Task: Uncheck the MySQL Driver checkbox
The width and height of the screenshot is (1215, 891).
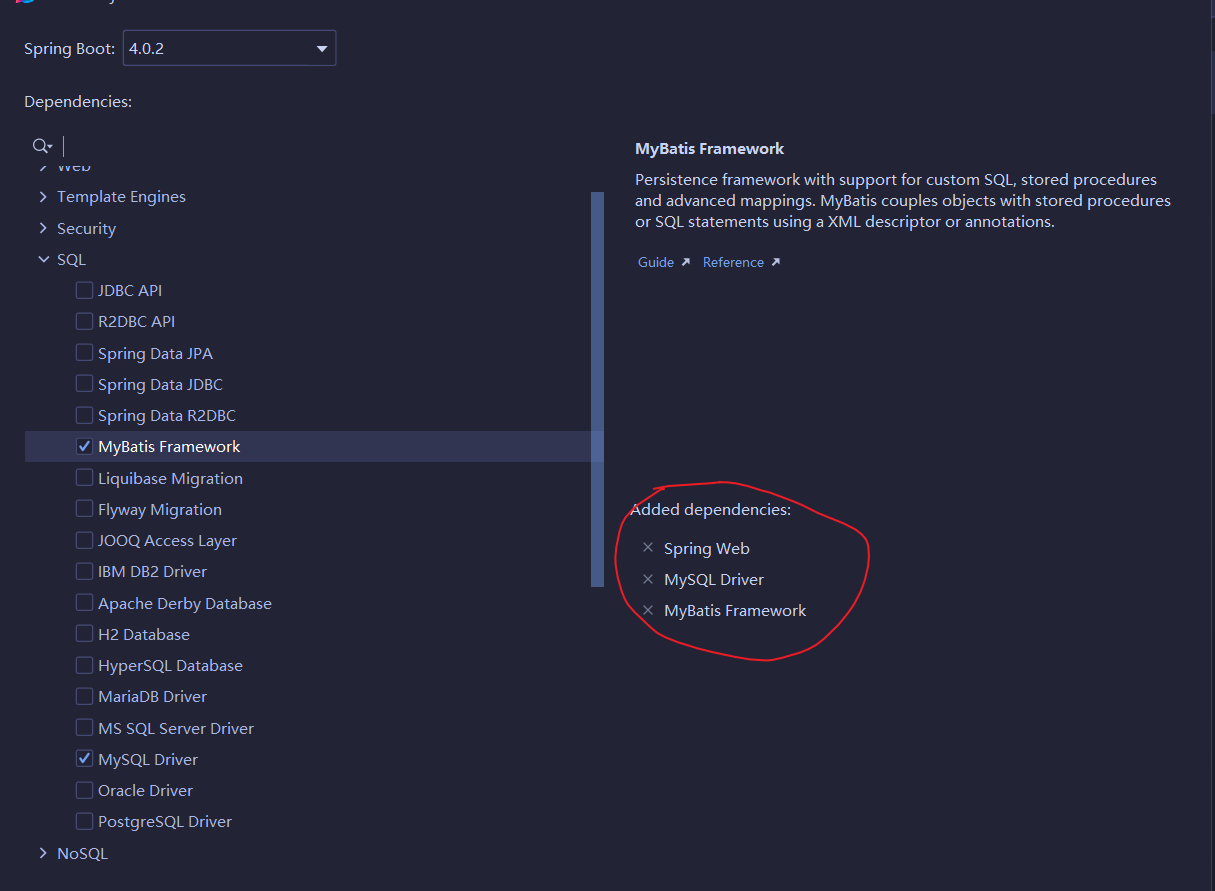Action: tap(85, 759)
